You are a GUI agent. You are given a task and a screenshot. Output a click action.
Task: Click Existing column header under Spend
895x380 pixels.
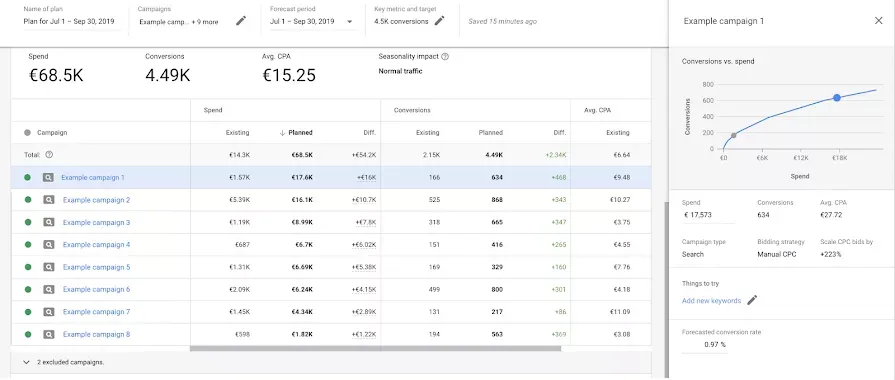point(237,132)
